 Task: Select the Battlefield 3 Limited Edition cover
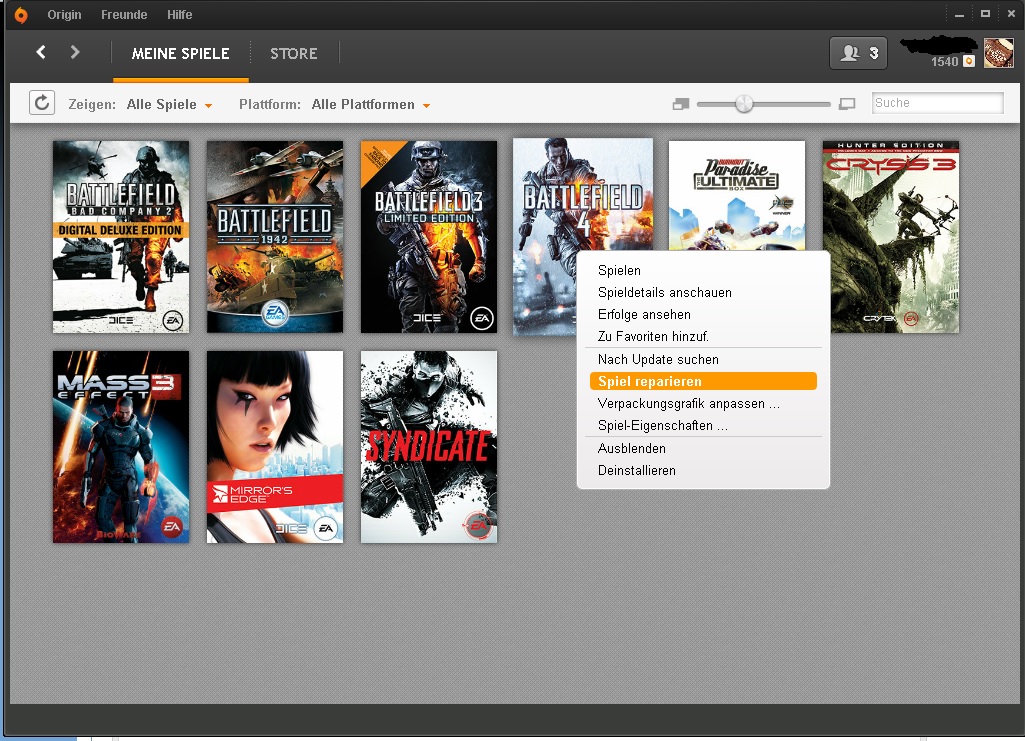coord(429,237)
